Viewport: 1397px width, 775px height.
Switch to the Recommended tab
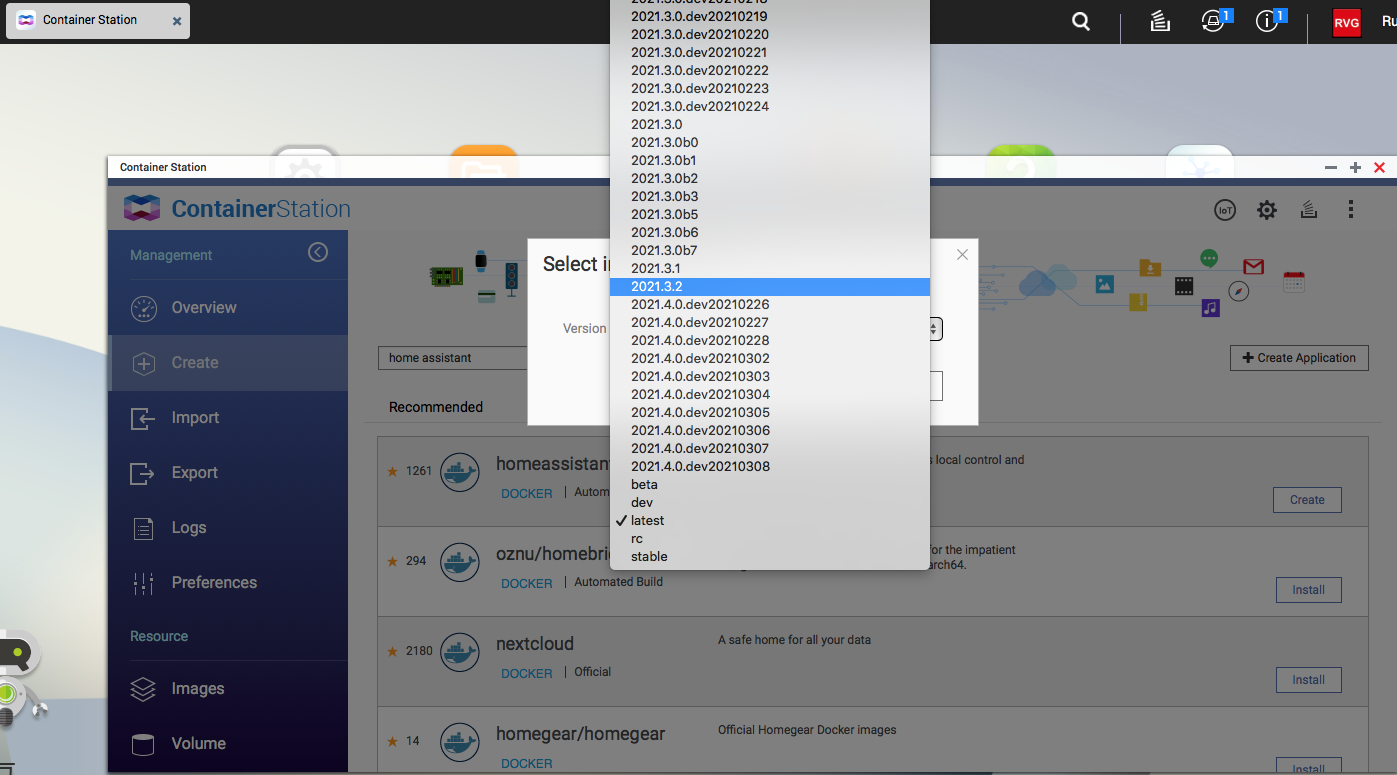click(436, 407)
